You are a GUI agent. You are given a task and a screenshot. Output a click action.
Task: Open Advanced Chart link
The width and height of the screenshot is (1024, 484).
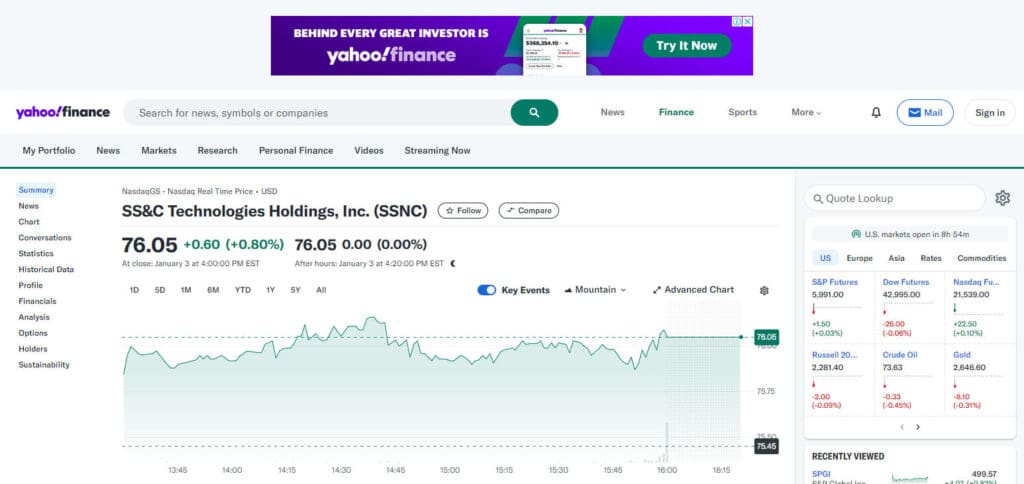[x=693, y=290]
